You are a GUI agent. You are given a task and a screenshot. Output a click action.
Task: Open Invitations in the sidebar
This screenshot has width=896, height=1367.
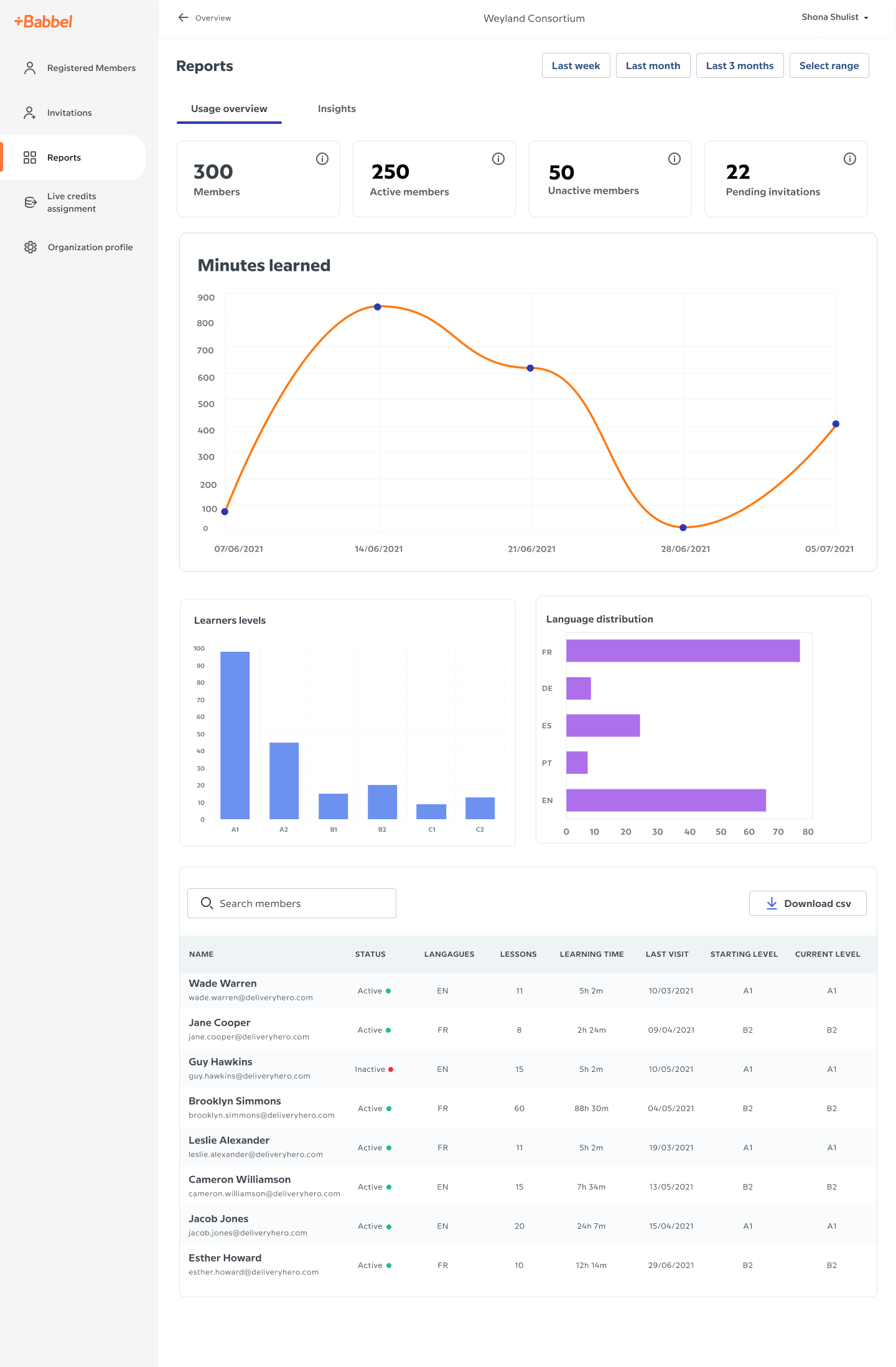(x=73, y=113)
